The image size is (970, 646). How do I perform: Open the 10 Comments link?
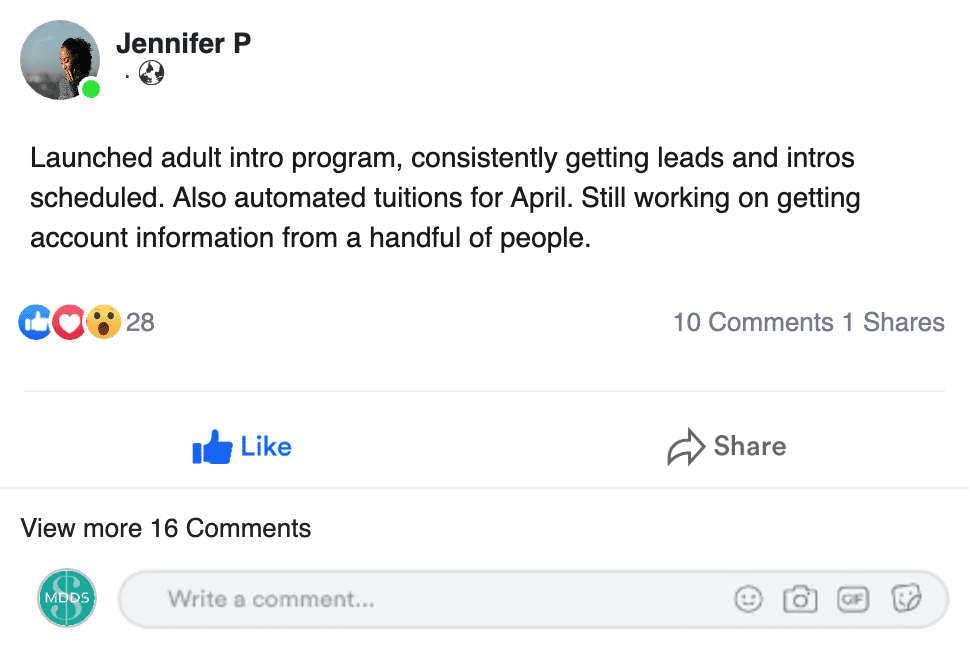point(753,322)
